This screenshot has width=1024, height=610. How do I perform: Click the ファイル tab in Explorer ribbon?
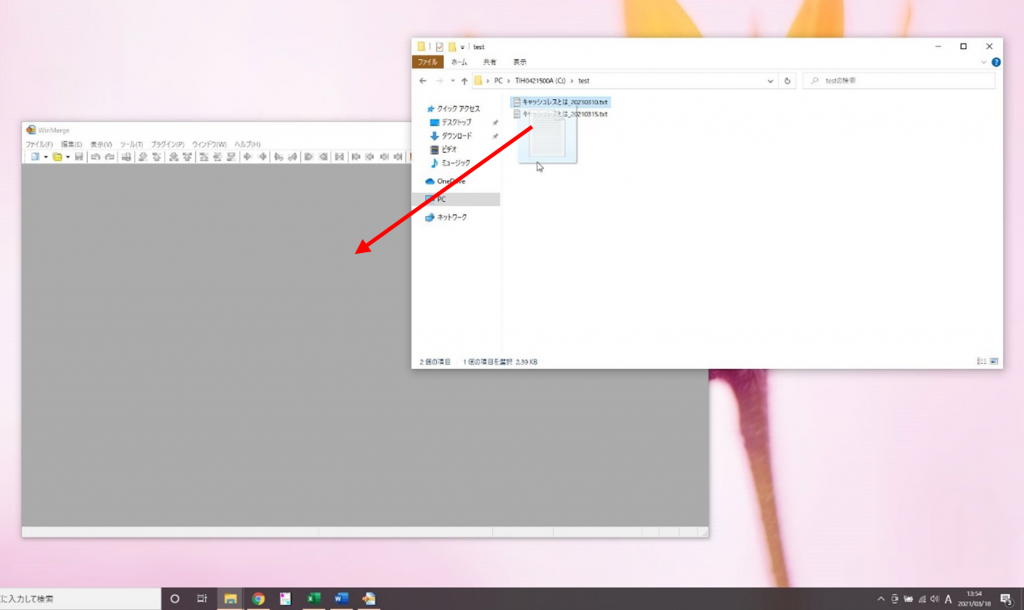(x=428, y=62)
